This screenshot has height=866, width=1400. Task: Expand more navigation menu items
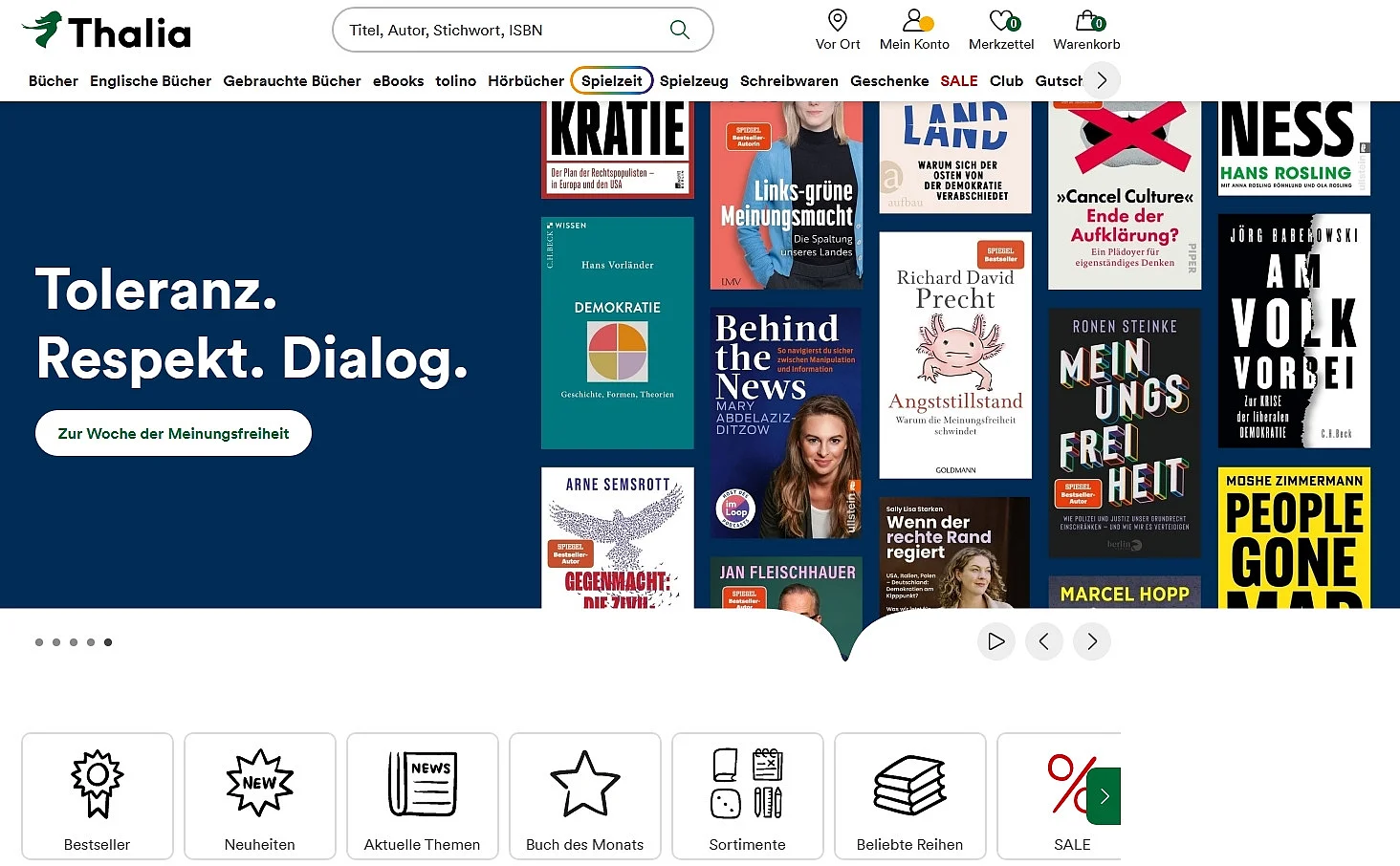point(1102,80)
